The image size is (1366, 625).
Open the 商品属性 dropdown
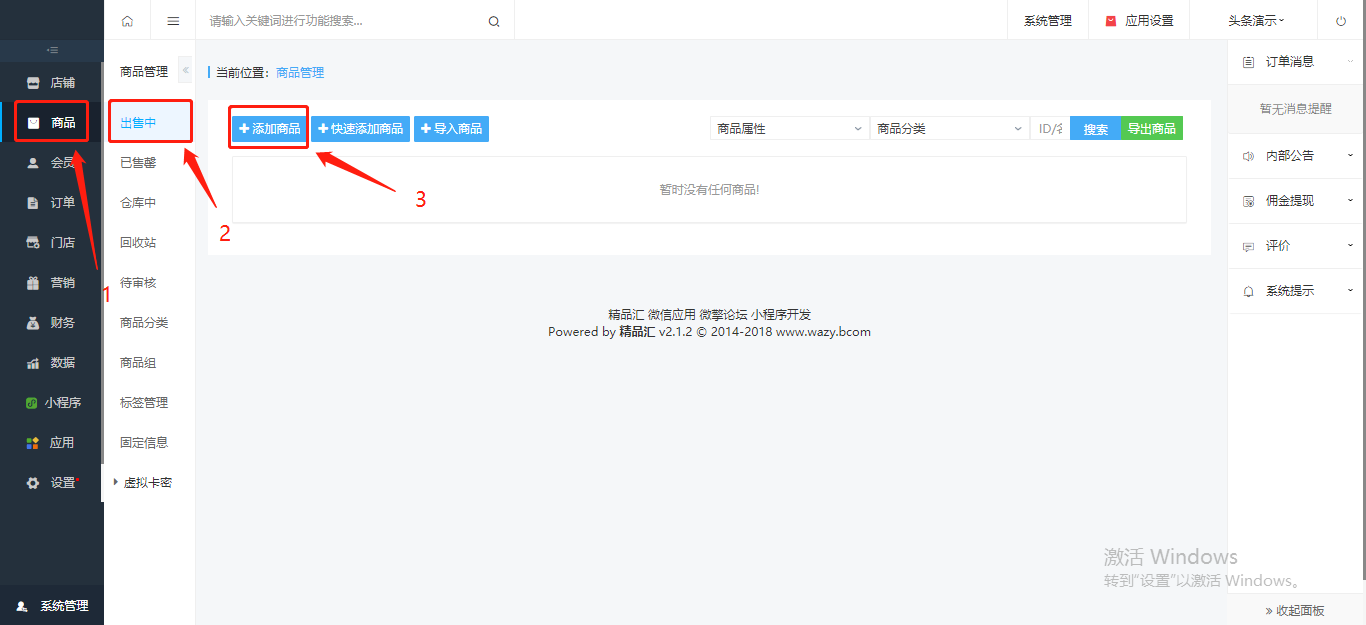click(x=789, y=128)
